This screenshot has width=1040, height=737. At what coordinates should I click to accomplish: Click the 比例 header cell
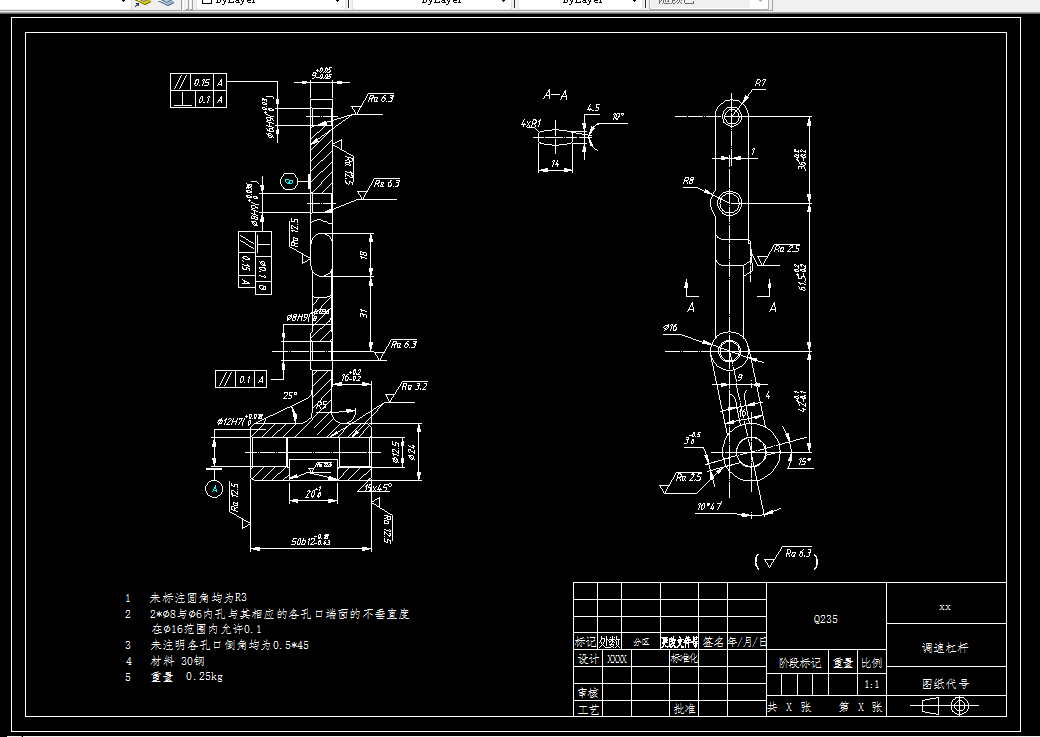pos(872,663)
